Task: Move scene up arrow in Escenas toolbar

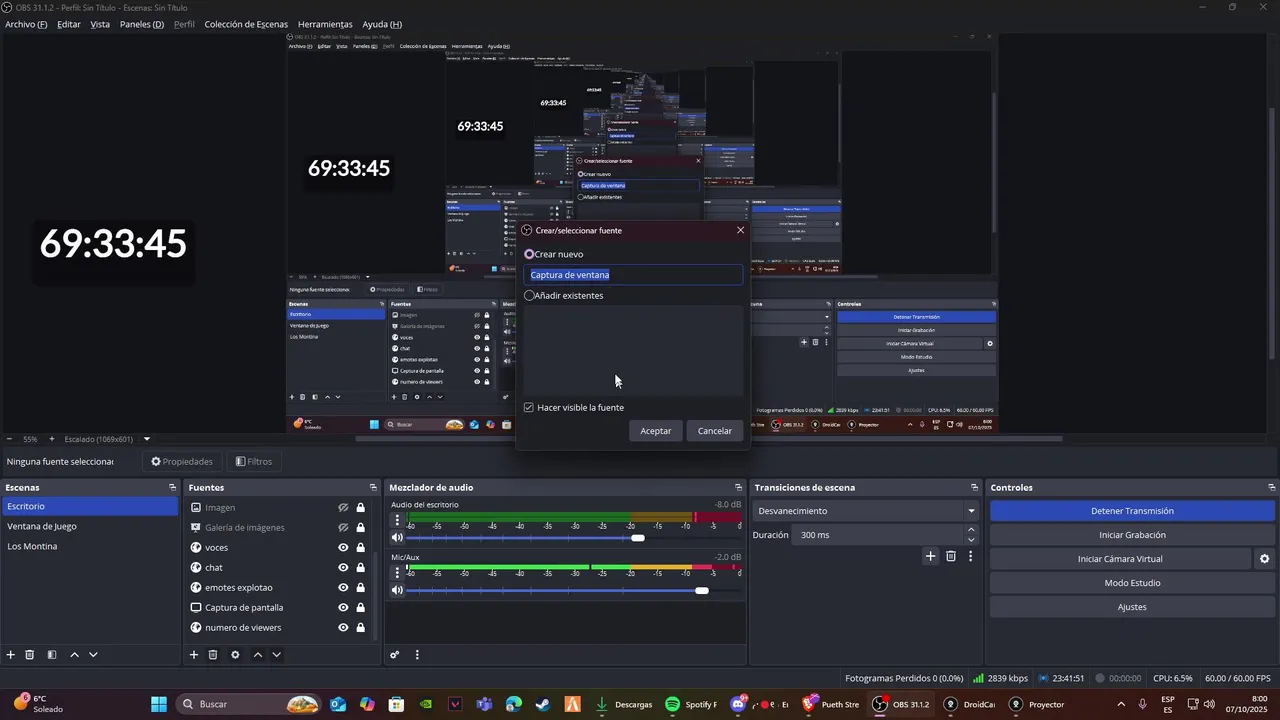Action: [x=74, y=655]
